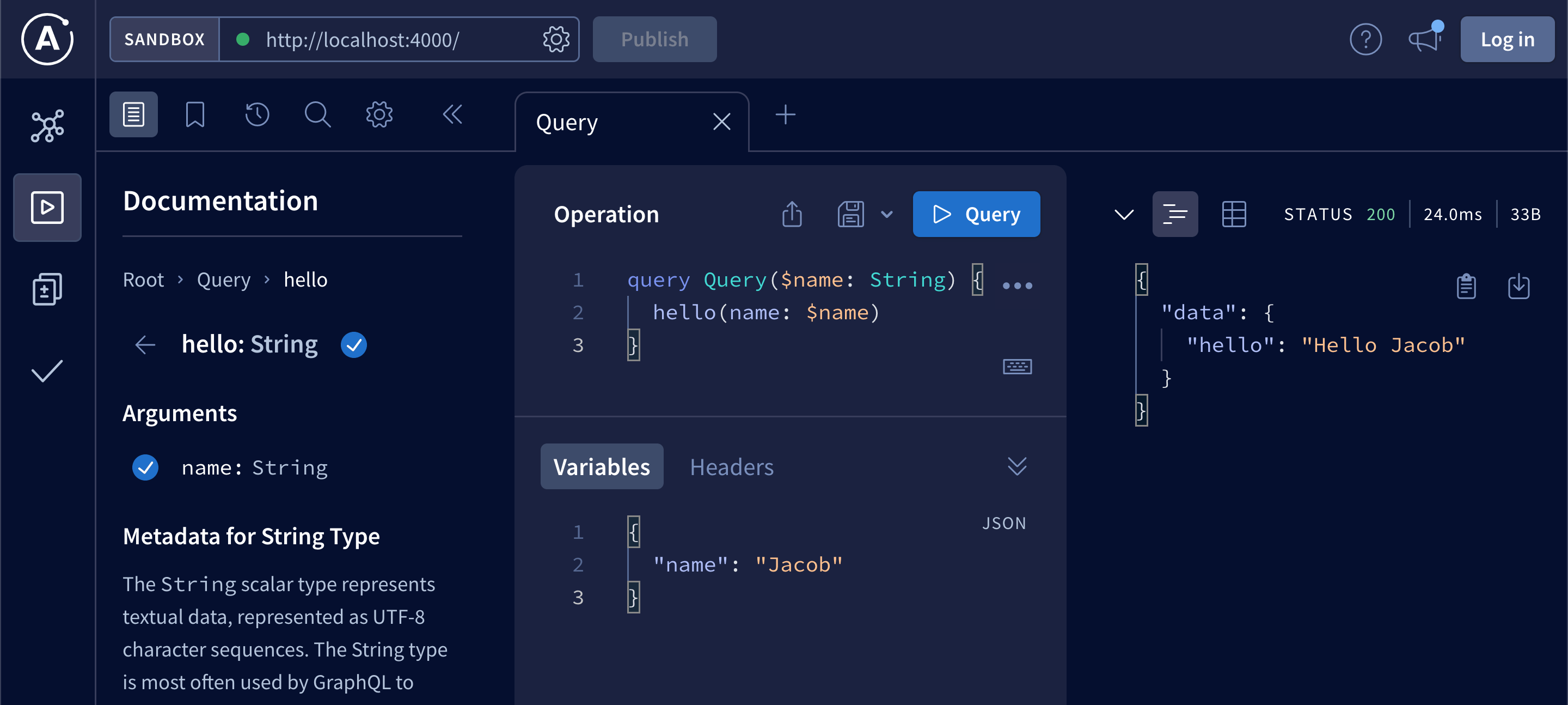Open the save operation dropdown arrow
The image size is (1568, 705).
pyautogui.click(x=886, y=215)
